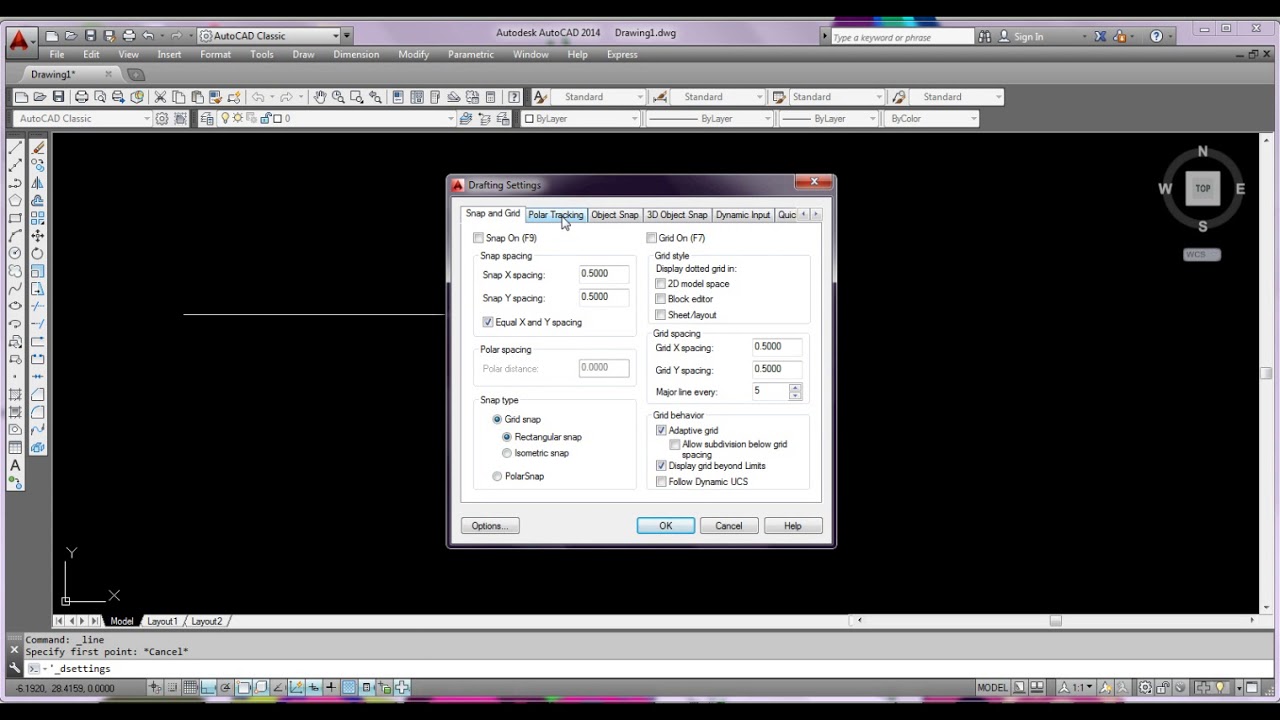Open the AutoCAD Classic workspace dropdown in title bar
Screen dimensions: 1280x720
point(269,36)
